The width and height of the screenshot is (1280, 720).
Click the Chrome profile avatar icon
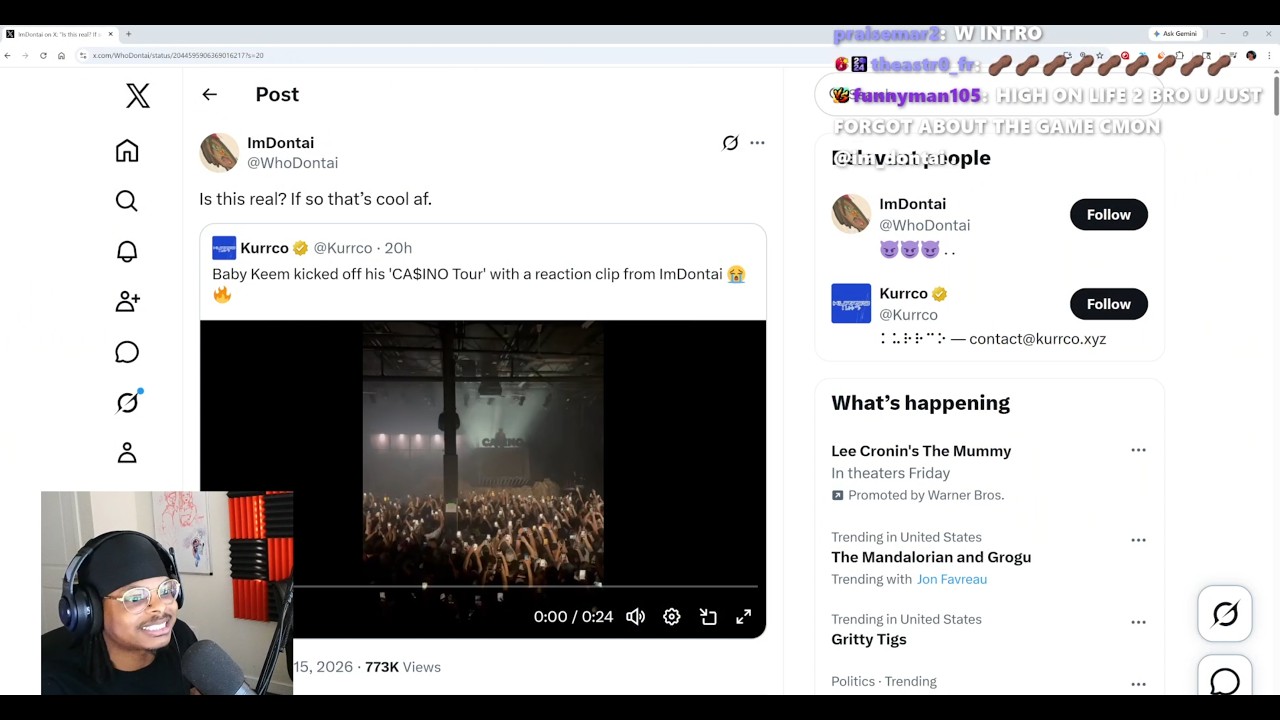(1251, 56)
